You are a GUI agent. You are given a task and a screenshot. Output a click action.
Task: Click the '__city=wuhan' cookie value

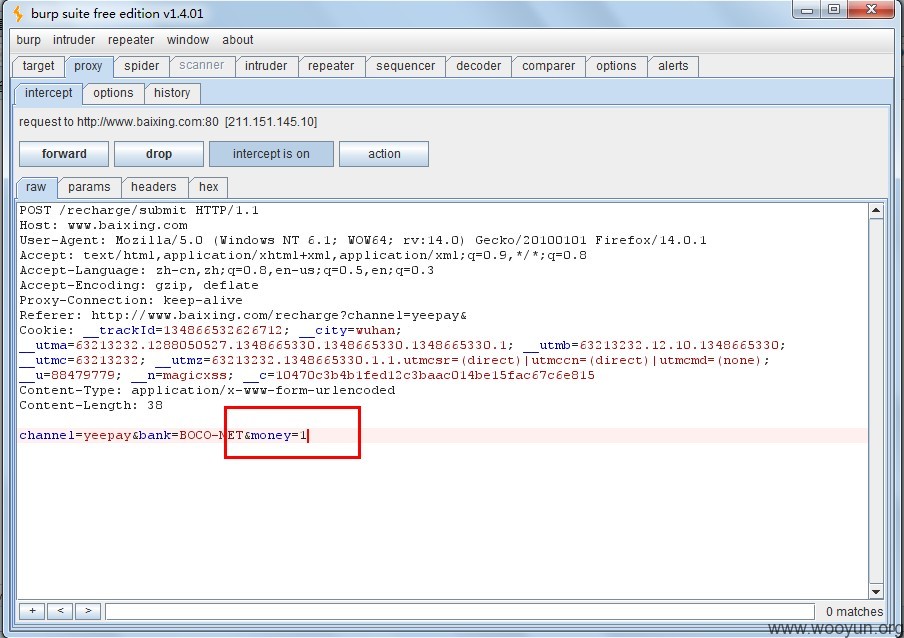(347, 330)
